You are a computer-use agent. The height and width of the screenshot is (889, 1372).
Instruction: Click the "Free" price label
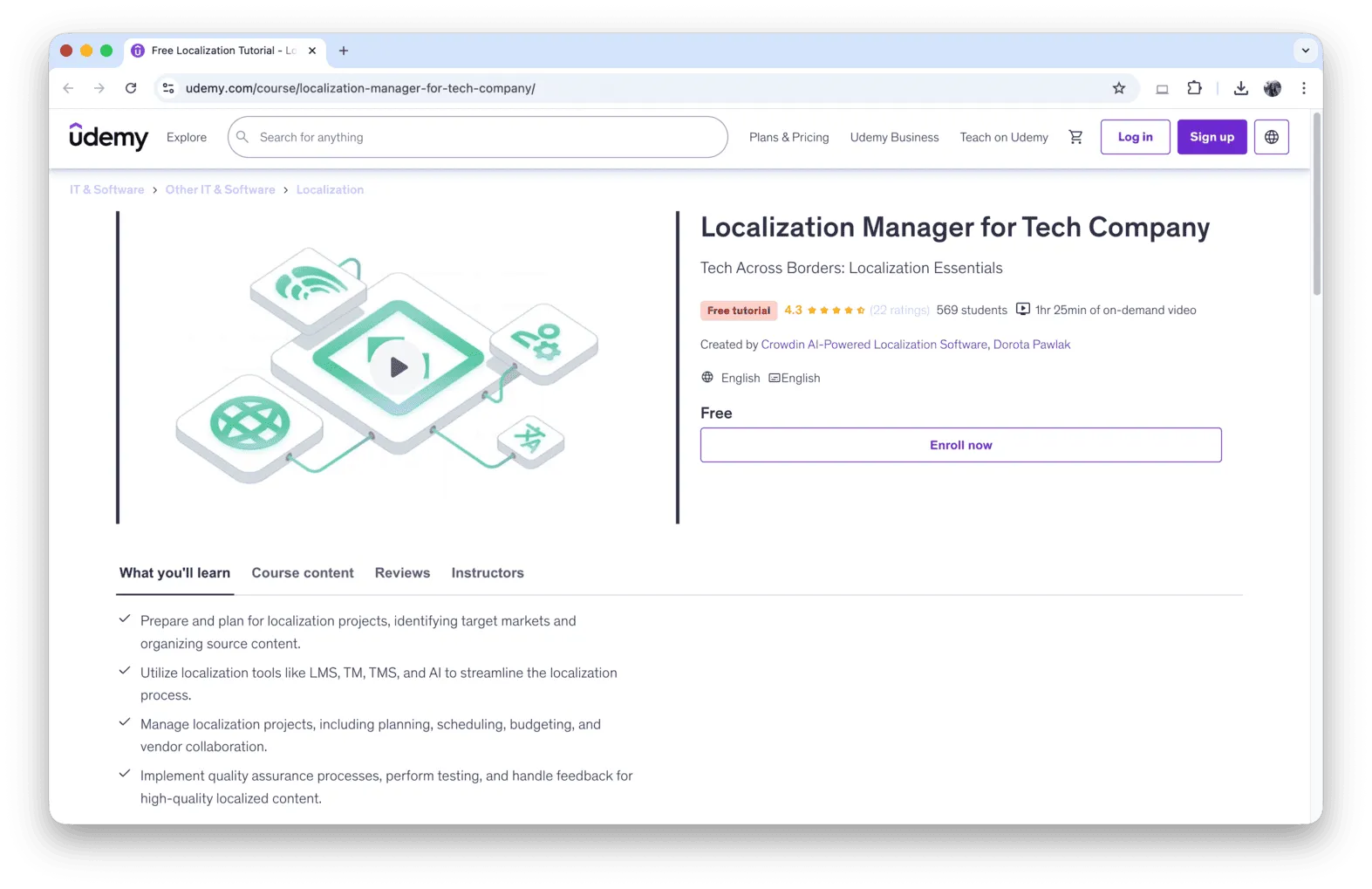[x=716, y=414]
